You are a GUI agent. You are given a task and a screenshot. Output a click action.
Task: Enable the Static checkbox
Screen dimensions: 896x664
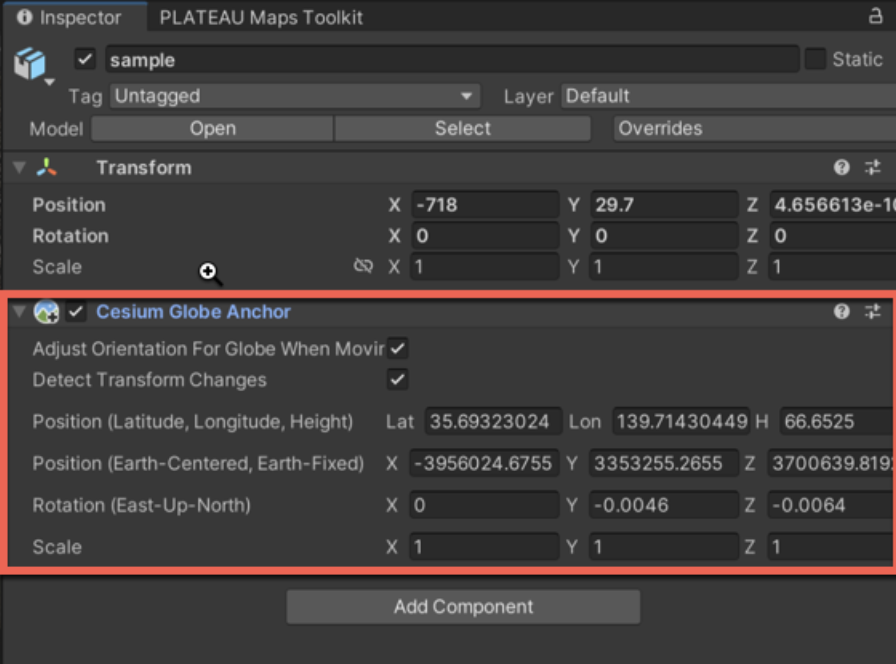[815, 59]
